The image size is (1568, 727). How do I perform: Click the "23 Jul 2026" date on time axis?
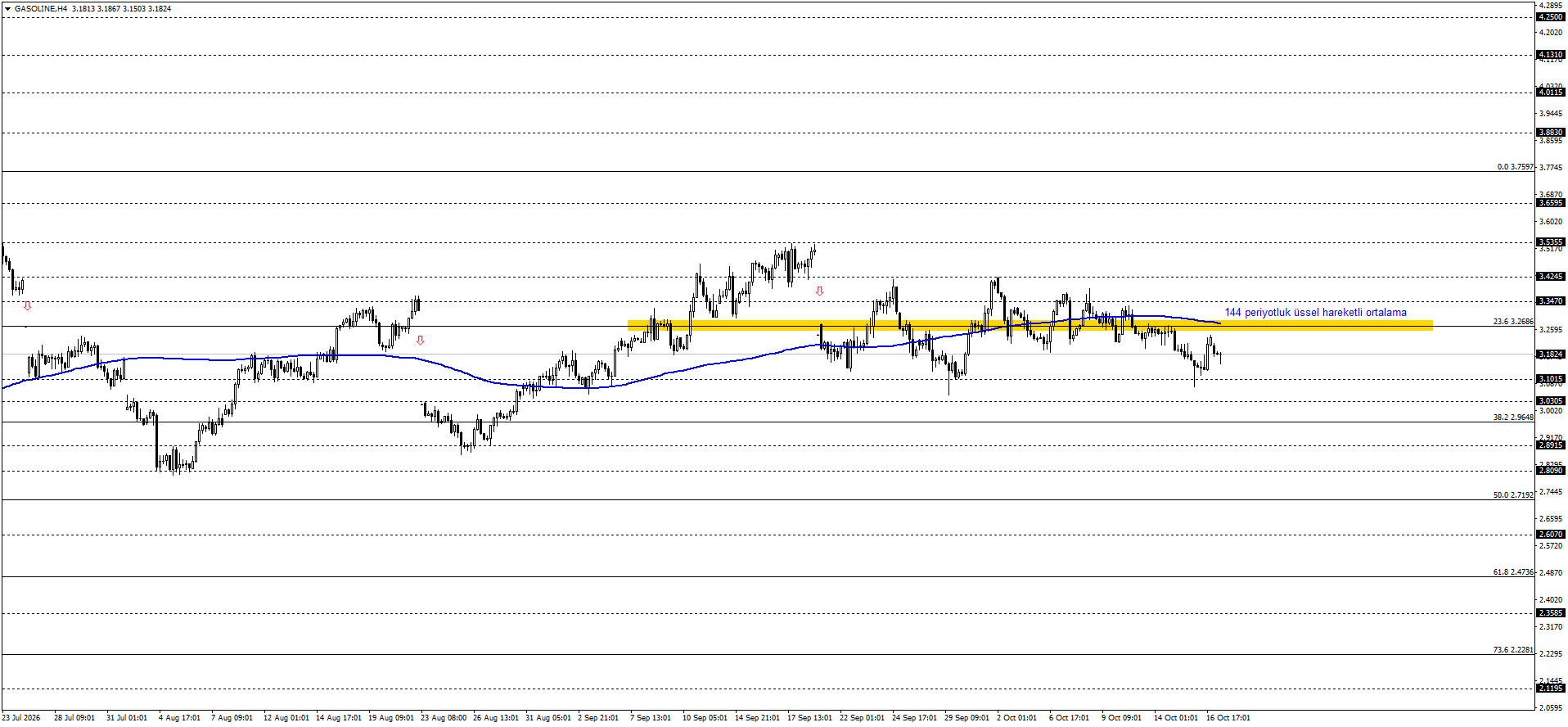(x=21, y=718)
